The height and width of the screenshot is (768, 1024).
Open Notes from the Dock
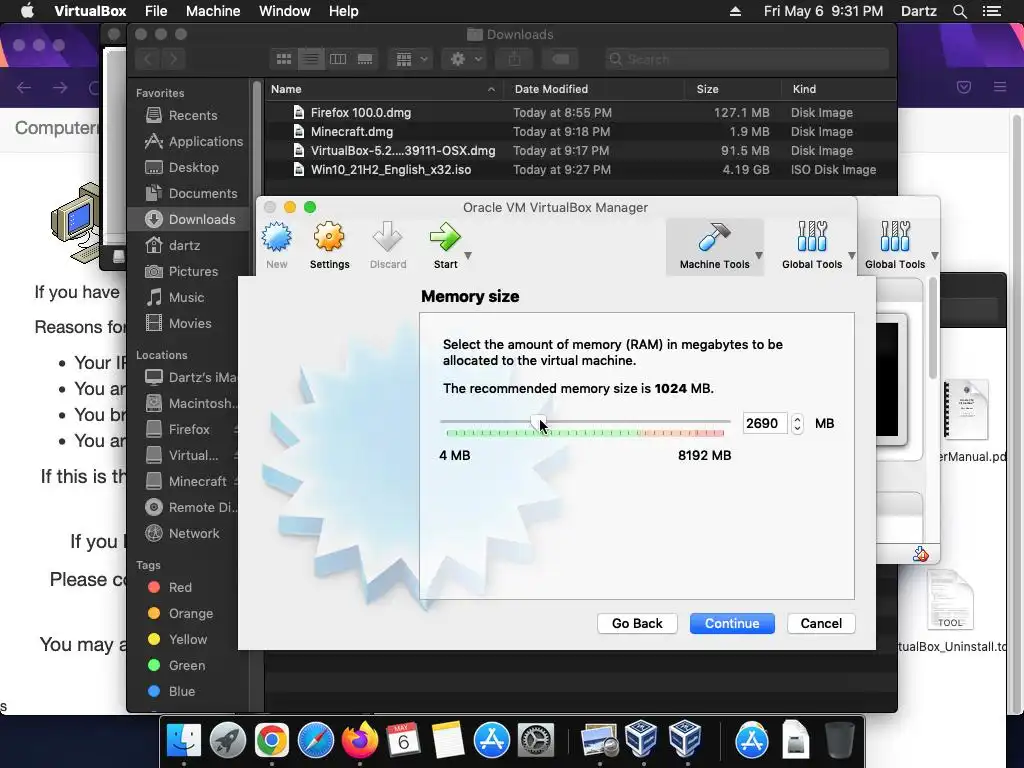point(447,740)
